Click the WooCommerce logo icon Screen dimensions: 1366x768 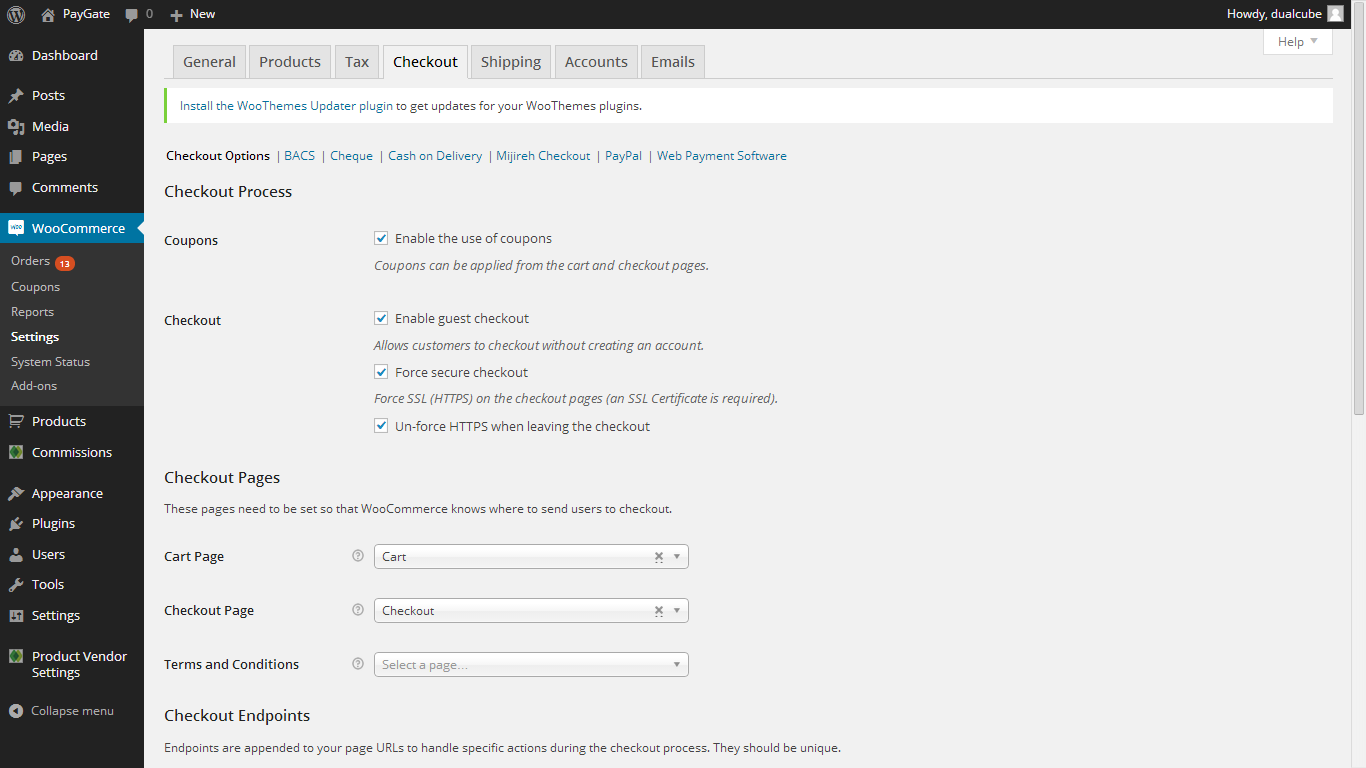[16, 228]
